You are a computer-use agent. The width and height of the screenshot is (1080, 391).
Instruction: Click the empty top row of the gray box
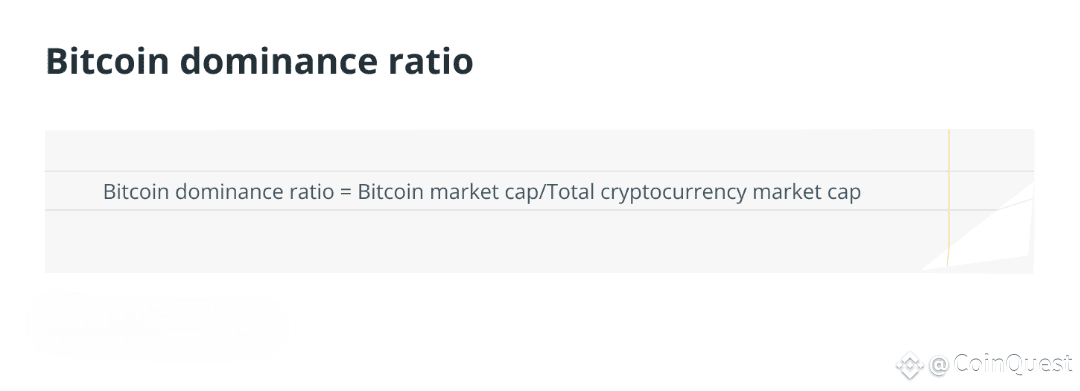pos(496,150)
